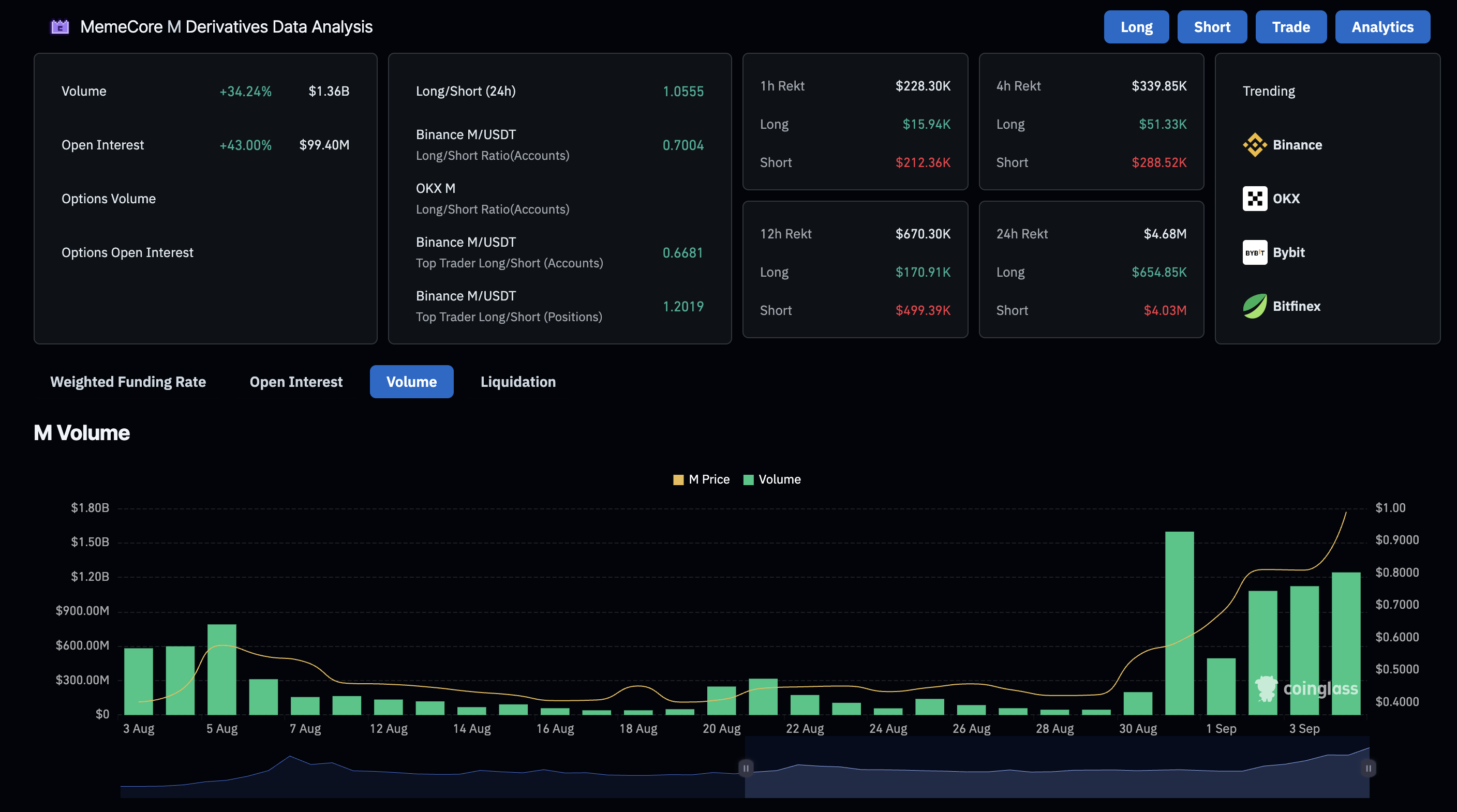Click left pause-bar handle of range selector
Image resolution: width=1457 pixels, height=812 pixels.
point(746,768)
